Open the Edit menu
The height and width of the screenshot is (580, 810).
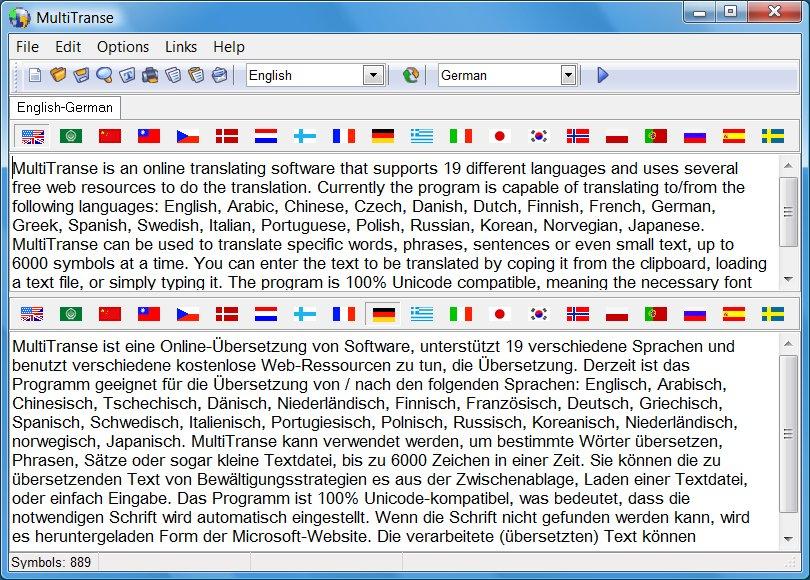coord(68,47)
